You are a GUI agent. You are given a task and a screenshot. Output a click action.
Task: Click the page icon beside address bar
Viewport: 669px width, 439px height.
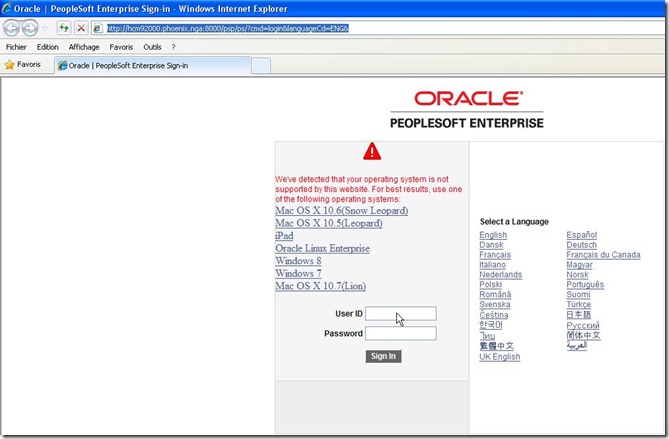coord(98,29)
